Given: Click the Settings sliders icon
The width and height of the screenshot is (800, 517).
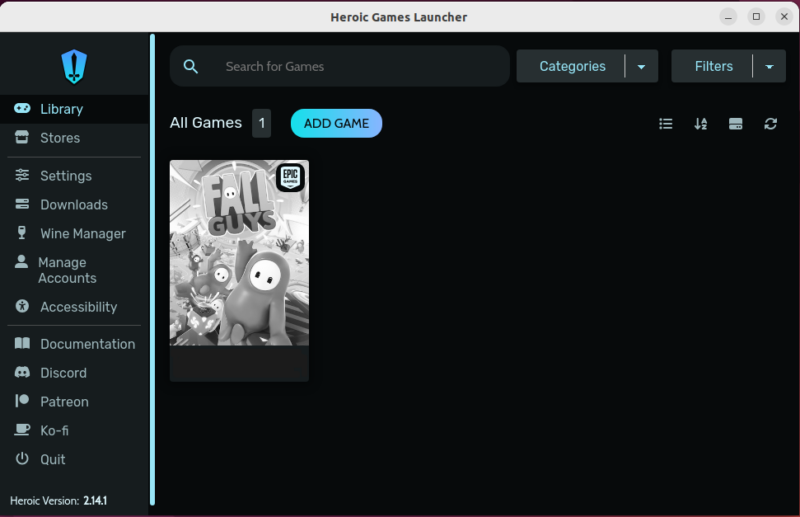Looking at the screenshot, I should (22, 175).
